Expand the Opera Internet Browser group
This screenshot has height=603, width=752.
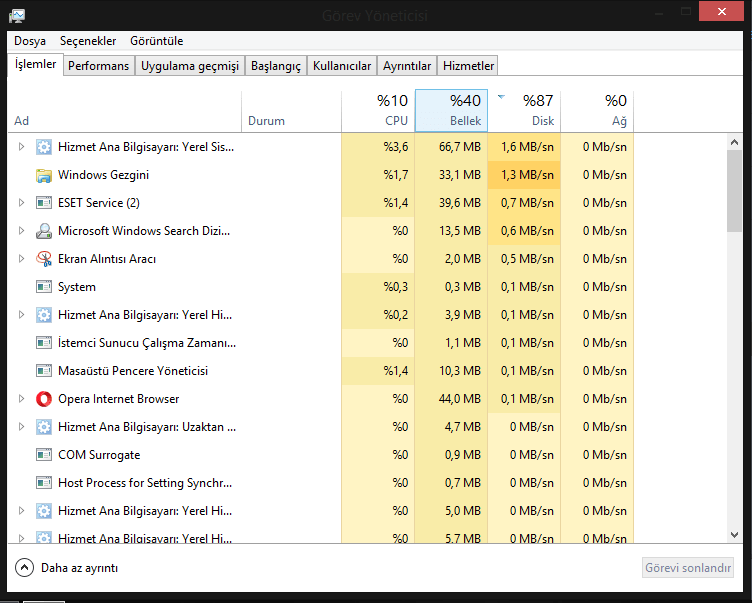coord(21,399)
